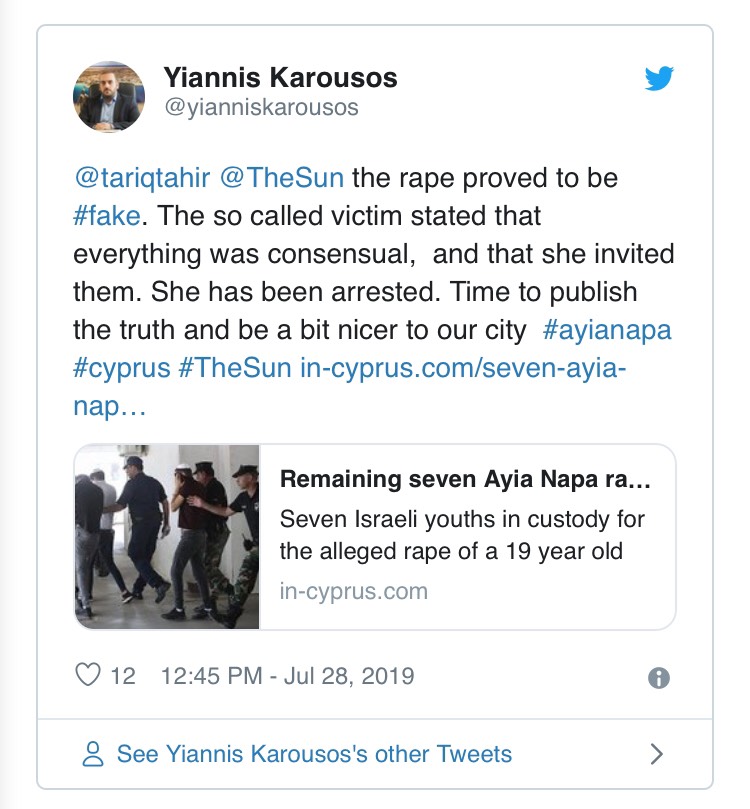Click the @yianniskarousos handle
This screenshot has height=809, width=750.
(261, 108)
